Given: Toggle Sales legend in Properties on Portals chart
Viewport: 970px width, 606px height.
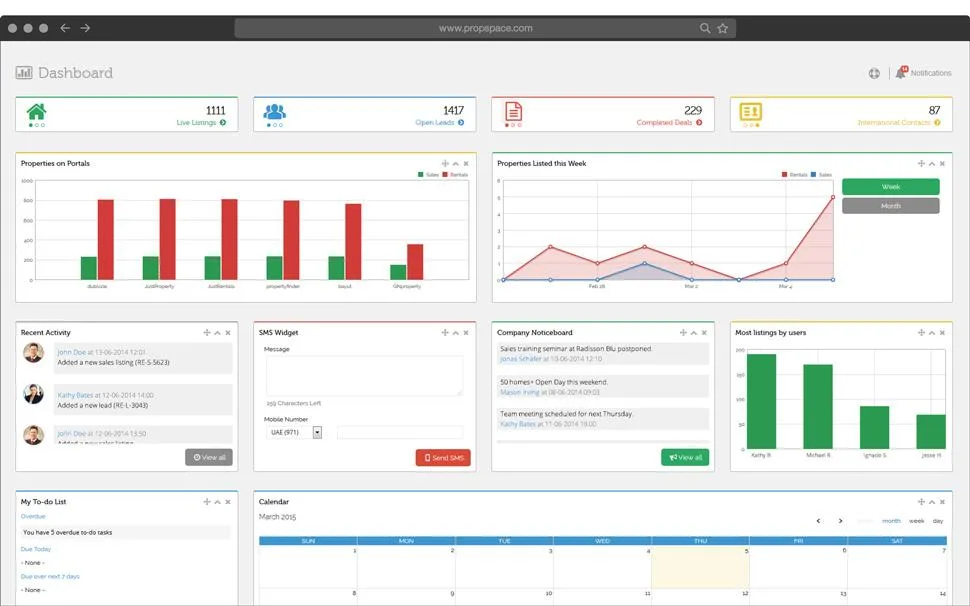Looking at the screenshot, I should pyautogui.click(x=428, y=175).
